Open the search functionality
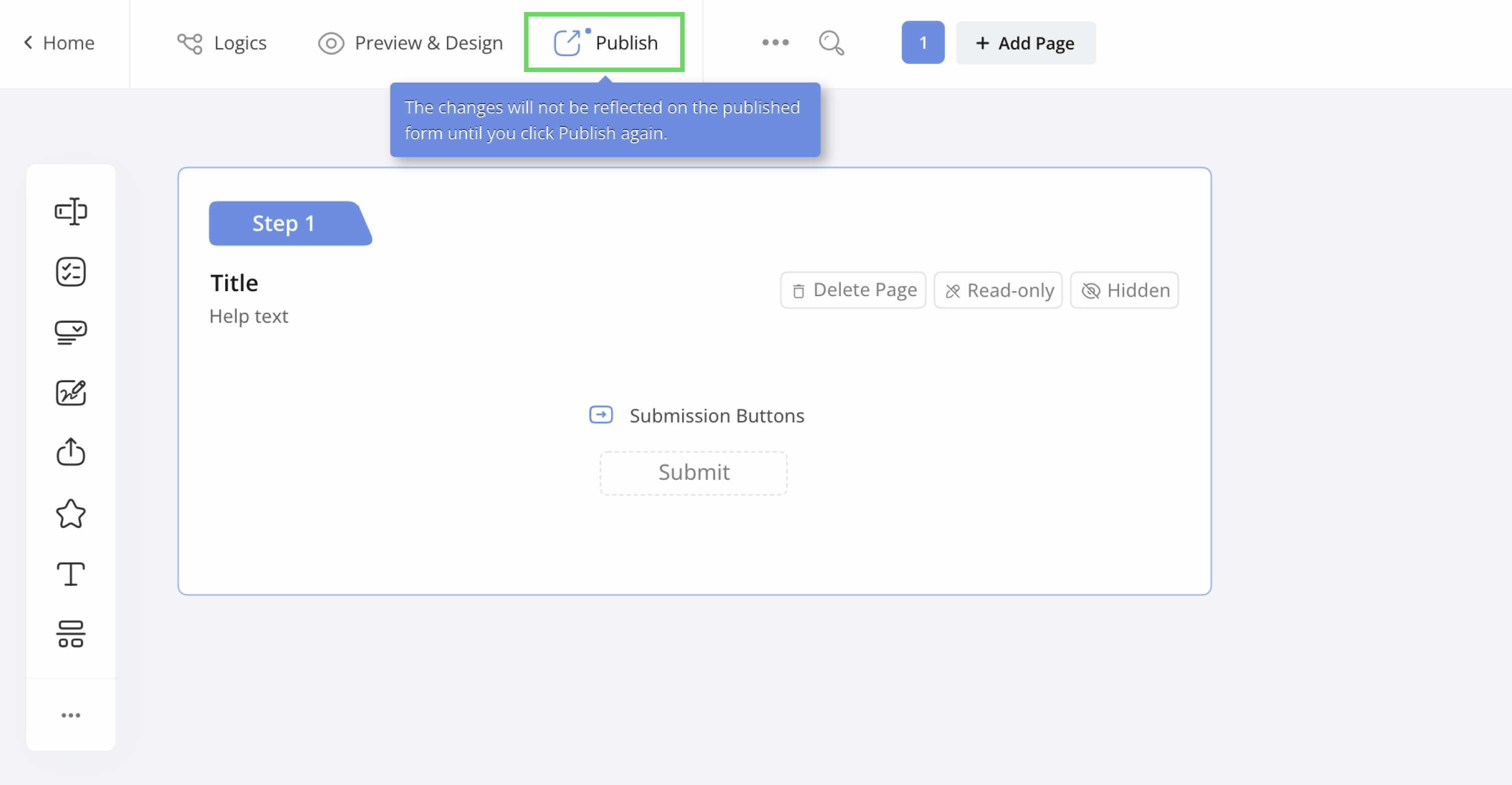 click(832, 42)
